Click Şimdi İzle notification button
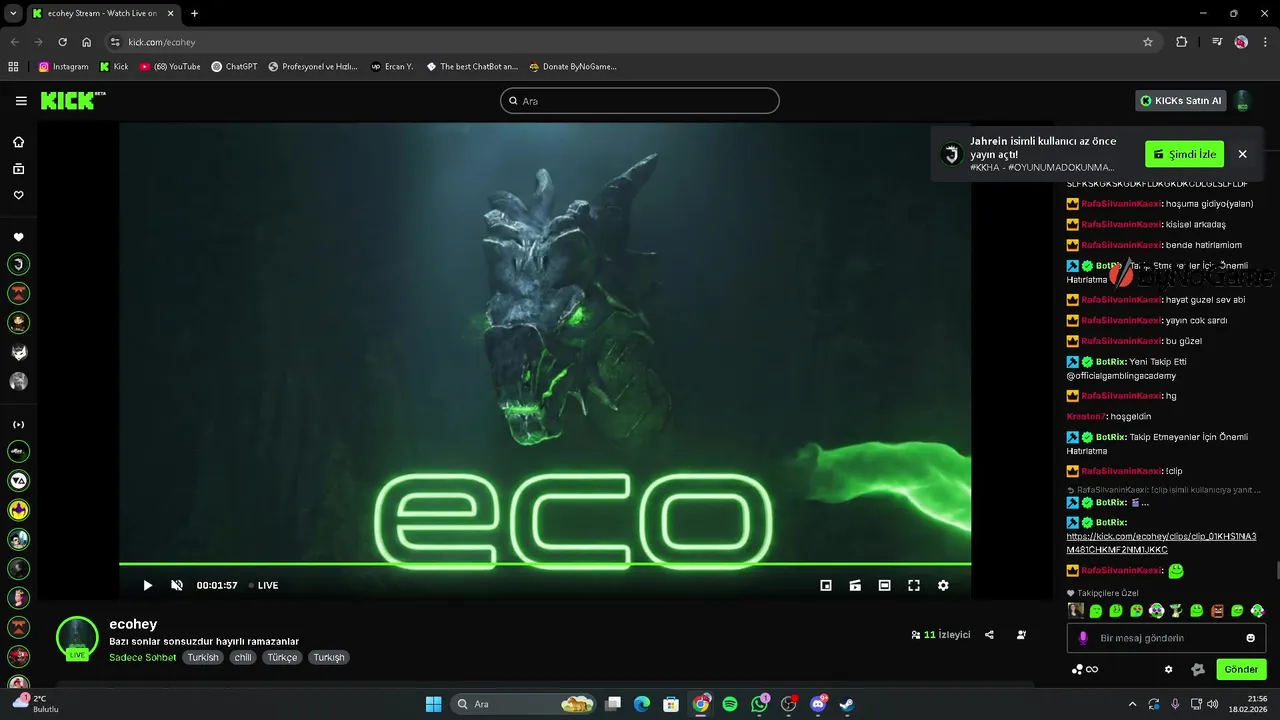This screenshot has height=720, width=1280. (1184, 154)
